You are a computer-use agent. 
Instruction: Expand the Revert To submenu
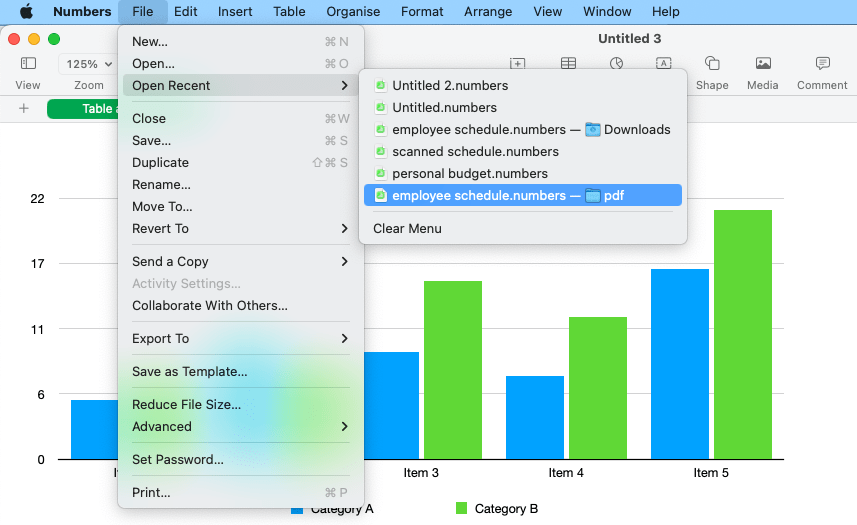pos(240,229)
